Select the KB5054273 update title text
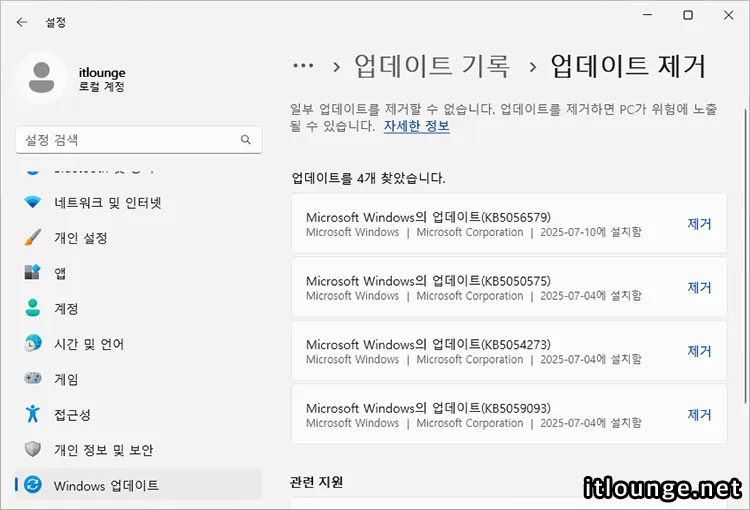 (x=428, y=344)
